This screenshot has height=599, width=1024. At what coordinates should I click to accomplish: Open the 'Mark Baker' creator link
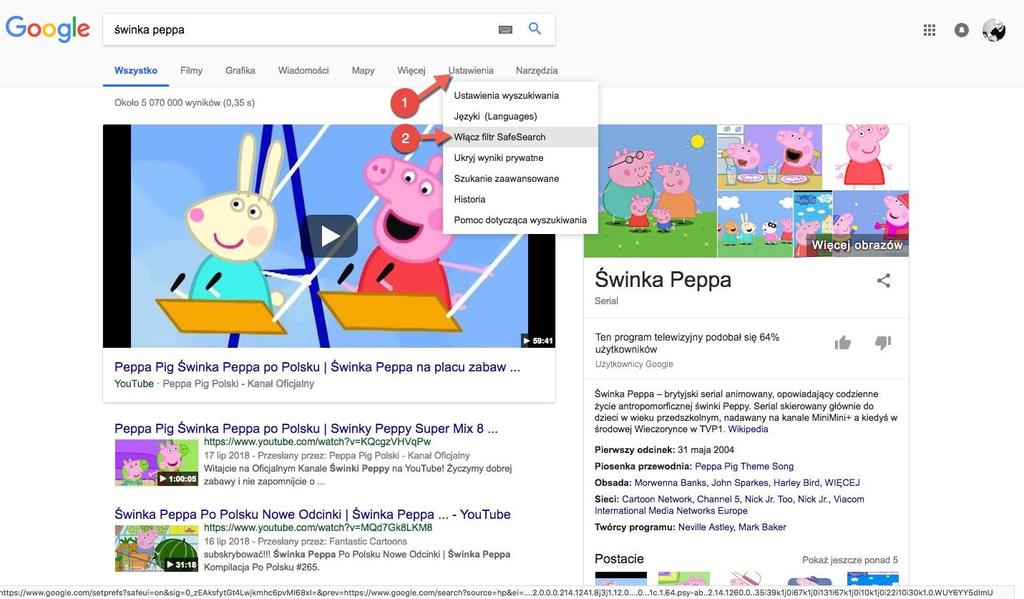click(x=762, y=527)
